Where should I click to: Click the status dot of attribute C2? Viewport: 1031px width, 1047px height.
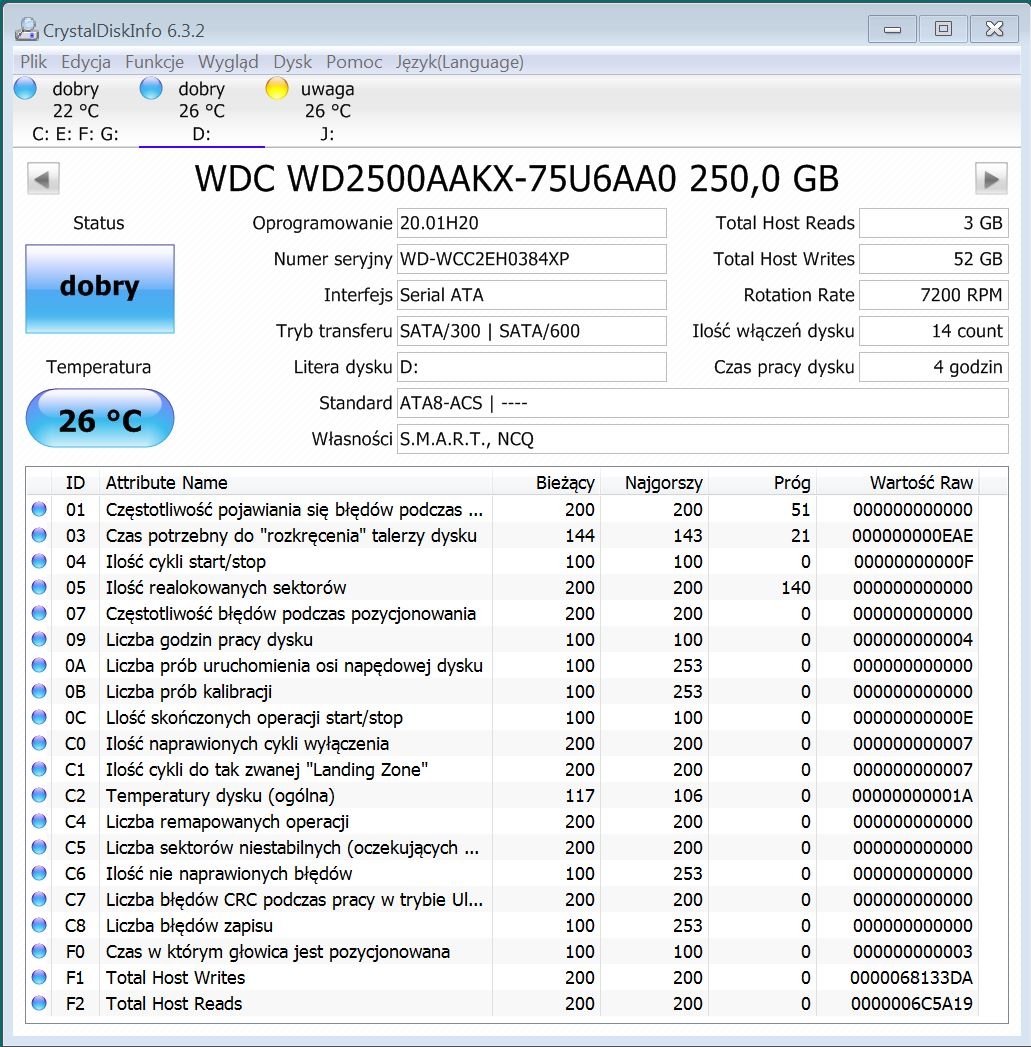39,796
